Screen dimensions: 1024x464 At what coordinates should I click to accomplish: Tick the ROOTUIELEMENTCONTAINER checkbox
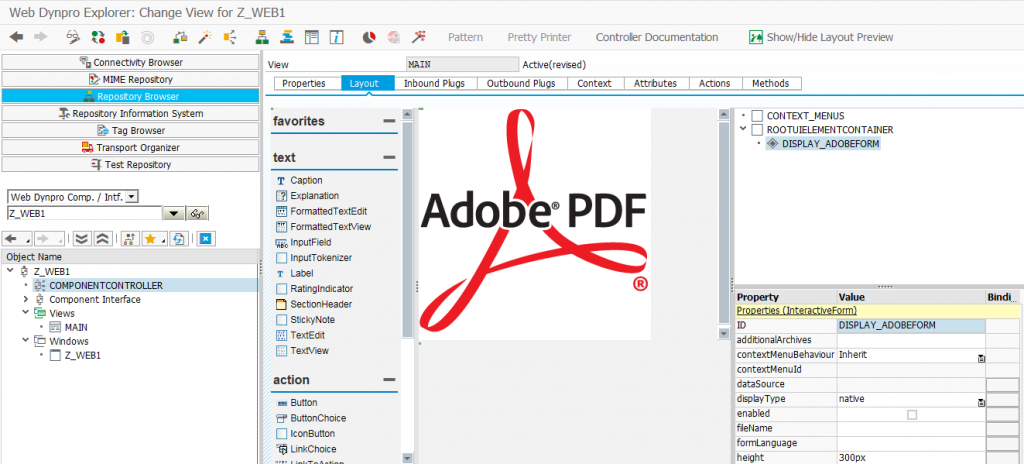coord(757,130)
